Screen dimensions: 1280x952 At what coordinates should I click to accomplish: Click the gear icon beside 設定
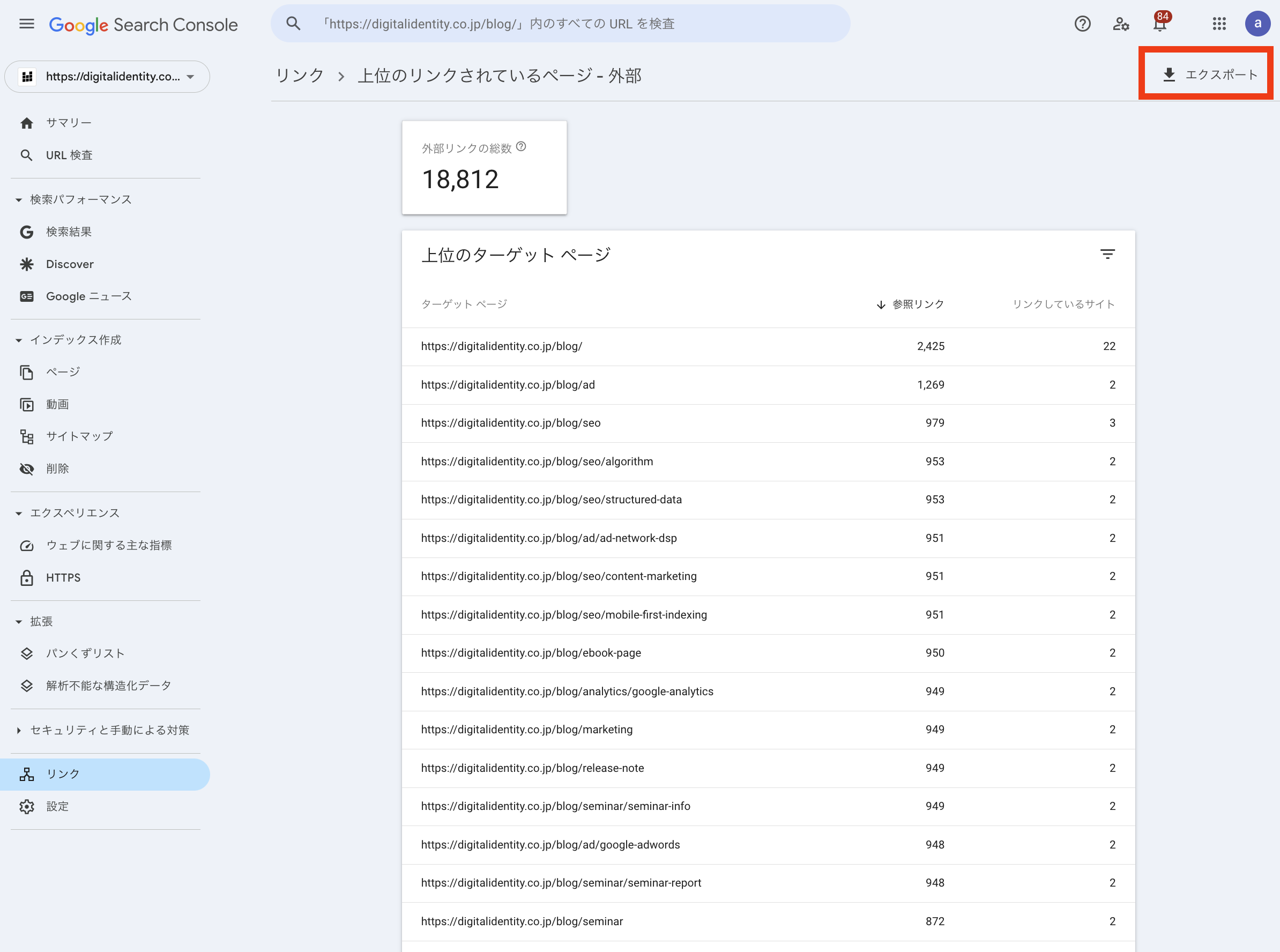(26, 806)
